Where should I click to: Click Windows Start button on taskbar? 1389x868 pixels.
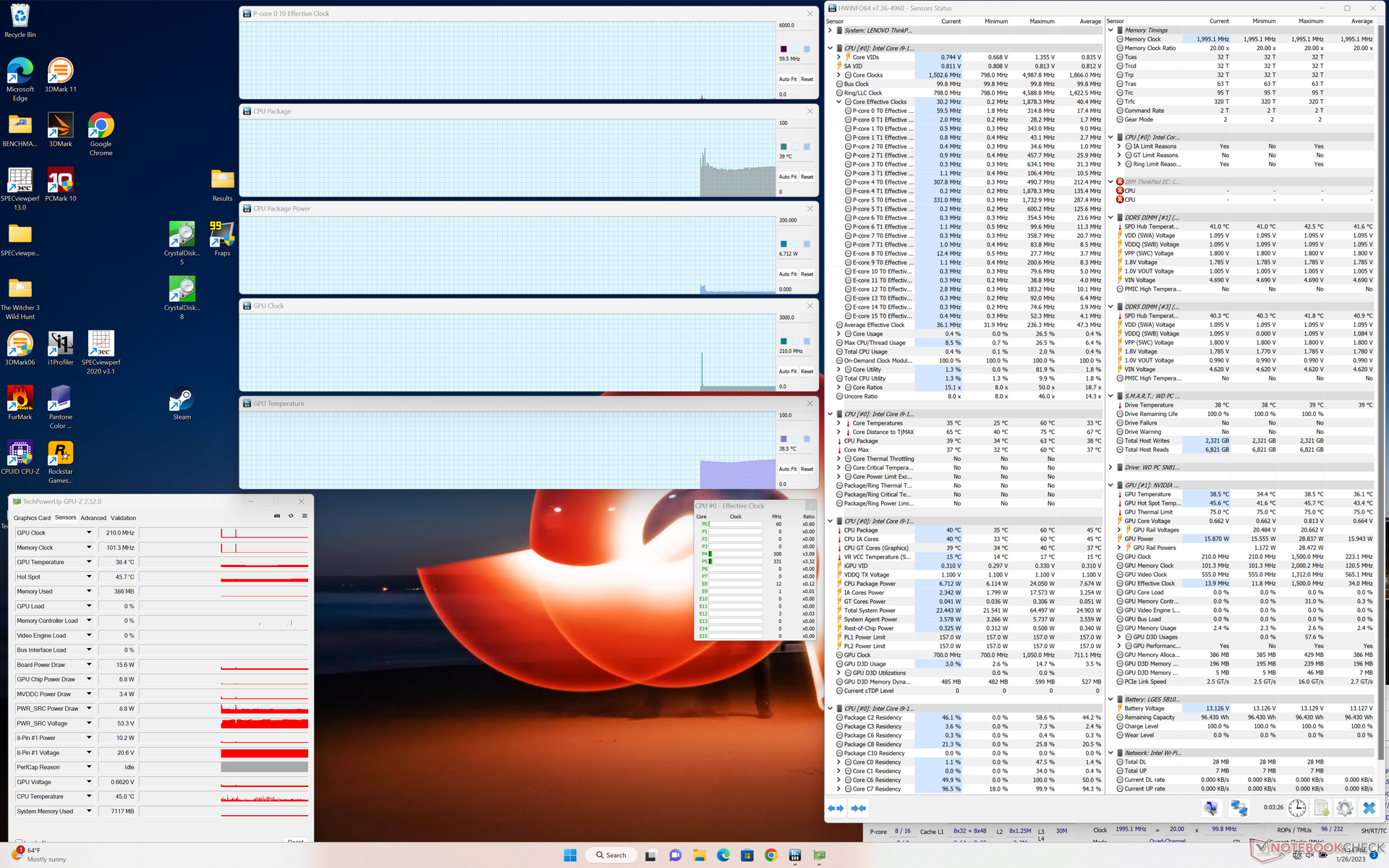(x=570, y=855)
